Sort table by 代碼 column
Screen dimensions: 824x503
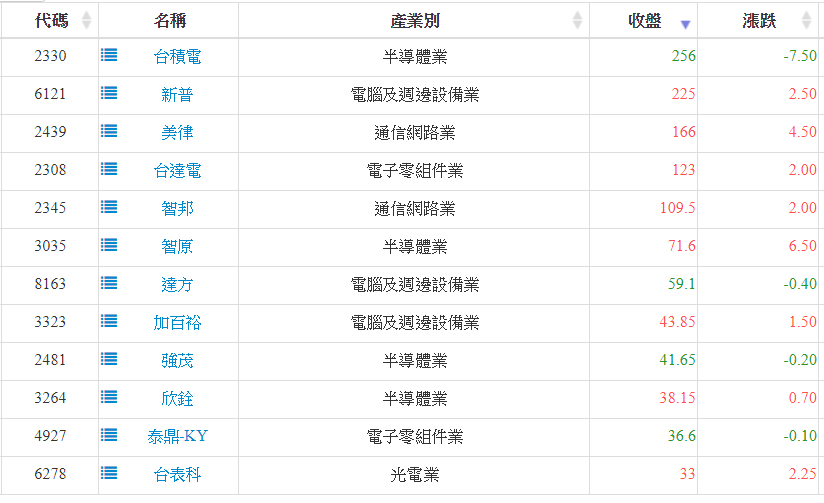click(50, 21)
